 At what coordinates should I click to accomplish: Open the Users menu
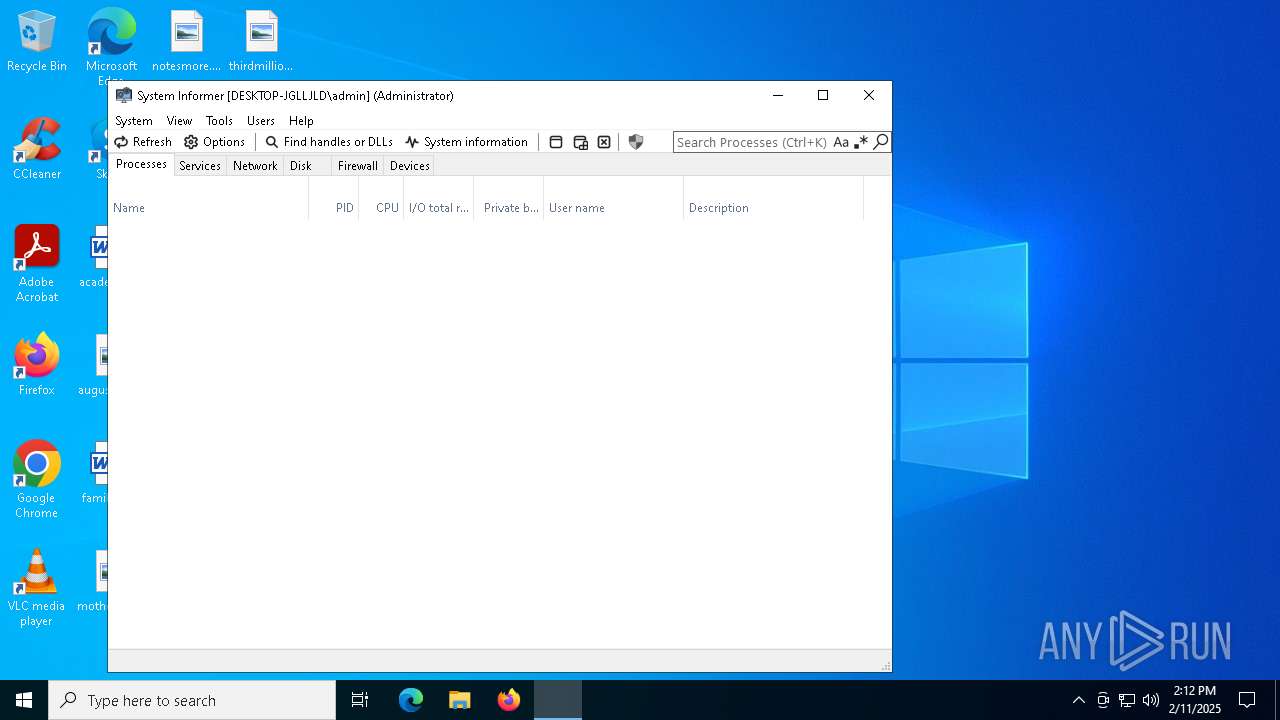pos(261,120)
